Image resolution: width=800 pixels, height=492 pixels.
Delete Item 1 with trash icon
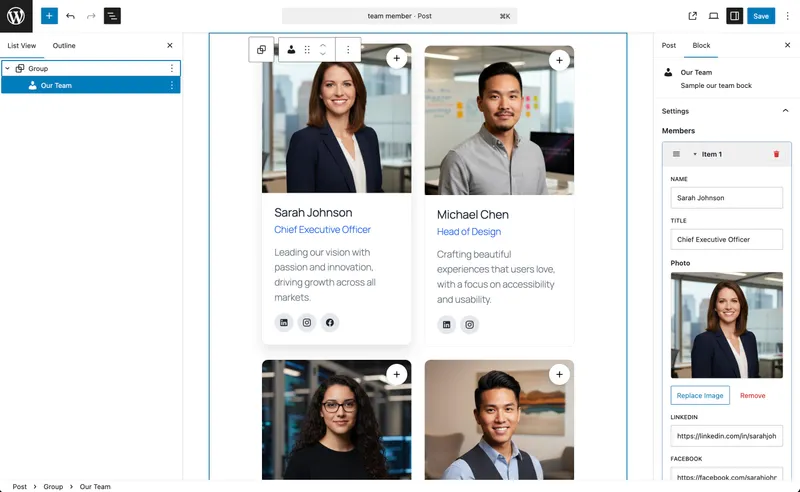click(x=776, y=154)
